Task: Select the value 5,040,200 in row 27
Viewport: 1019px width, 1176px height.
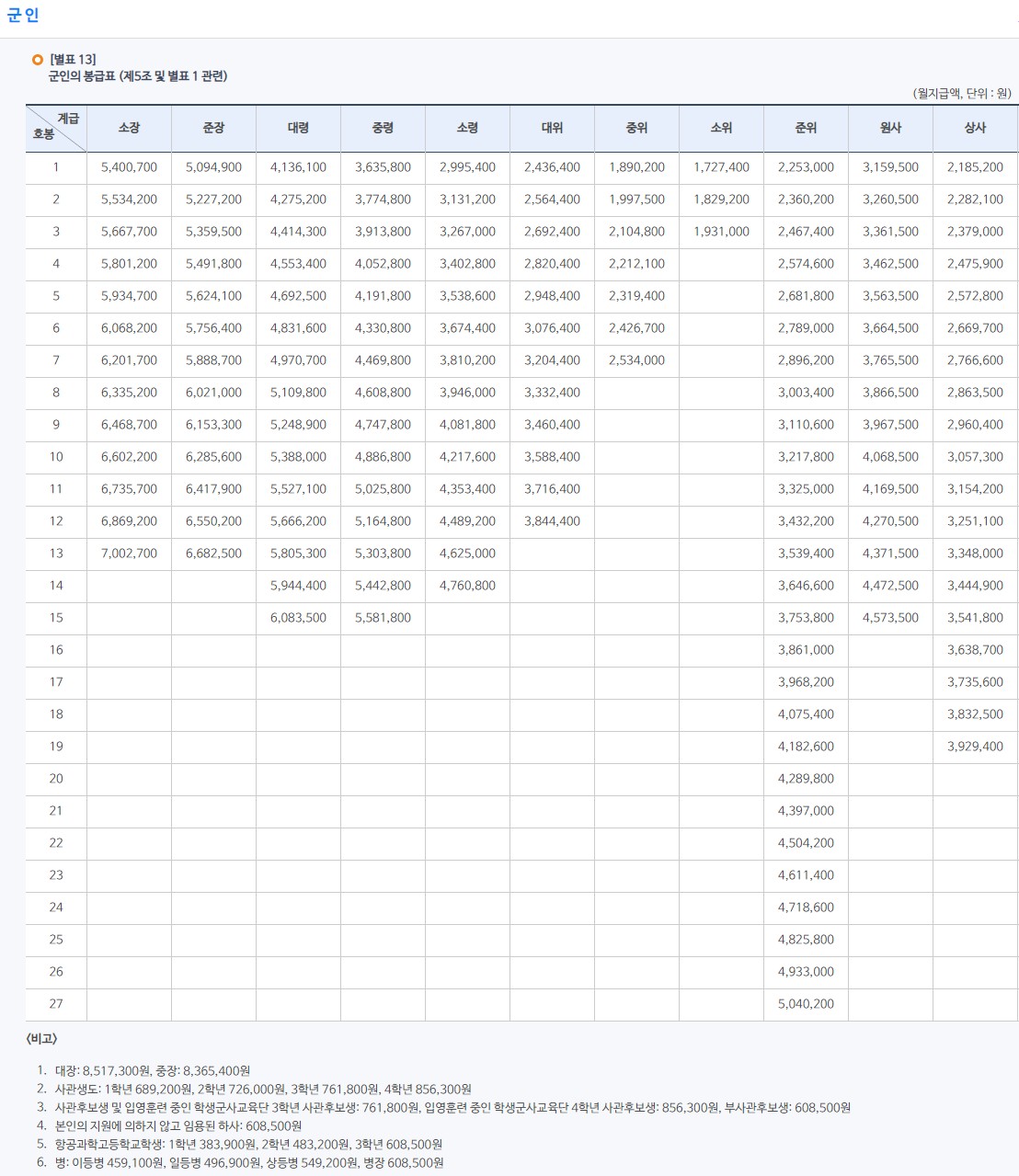Action: pyautogui.click(x=806, y=1004)
